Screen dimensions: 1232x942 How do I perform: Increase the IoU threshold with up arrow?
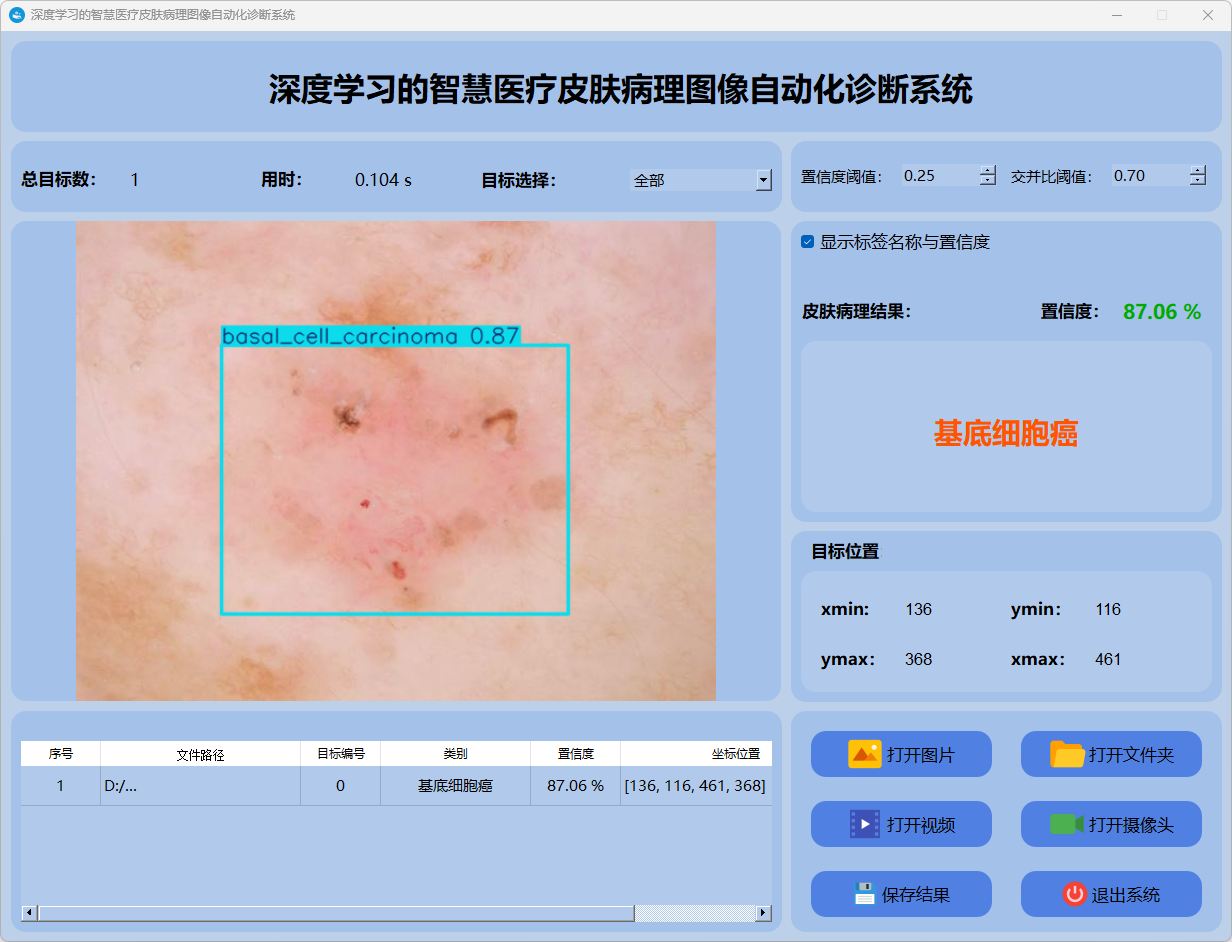click(1198, 170)
